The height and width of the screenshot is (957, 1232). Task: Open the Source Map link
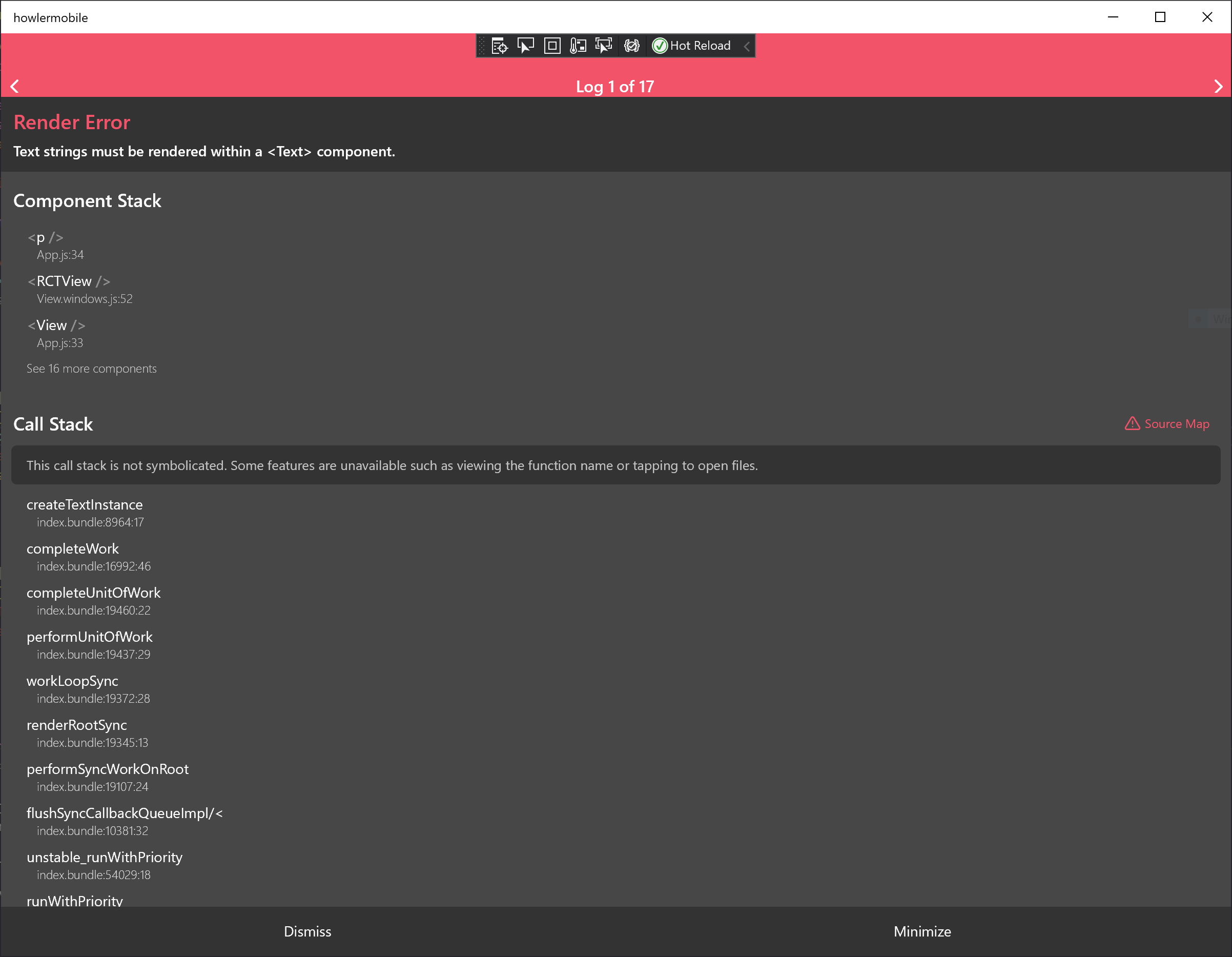point(1177,424)
